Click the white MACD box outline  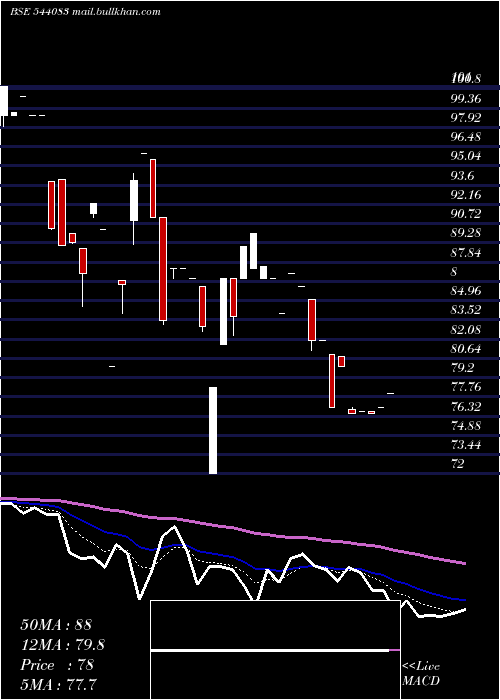point(275,650)
